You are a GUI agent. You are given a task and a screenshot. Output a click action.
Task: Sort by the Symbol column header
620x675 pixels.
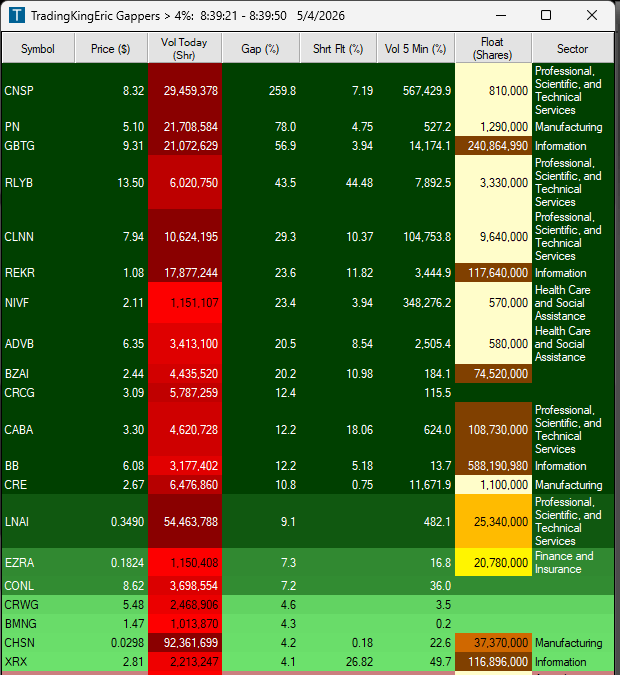pyautogui.click(x=38, y=49)
